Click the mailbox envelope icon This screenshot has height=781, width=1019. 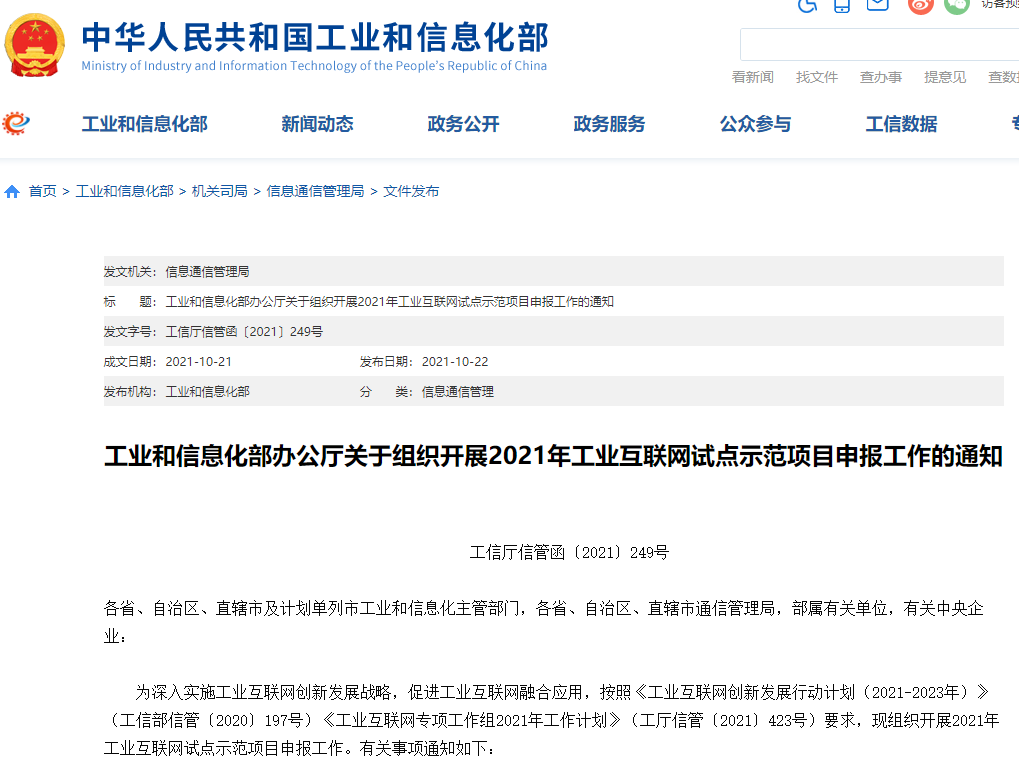(877, 5)
